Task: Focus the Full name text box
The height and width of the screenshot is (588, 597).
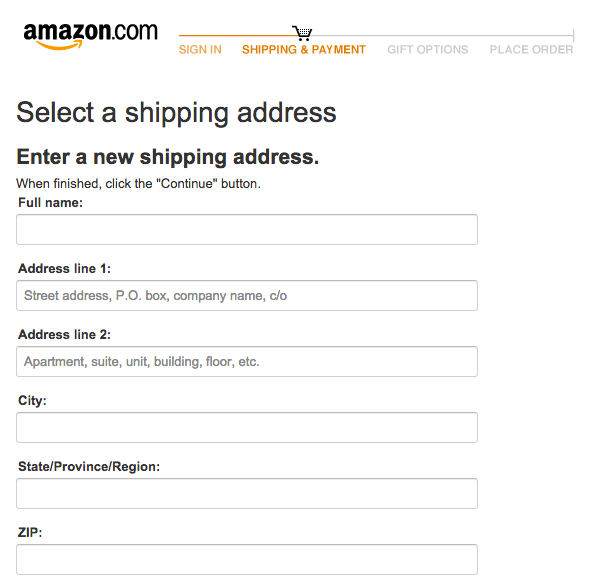Action: (x=247, y=230)
